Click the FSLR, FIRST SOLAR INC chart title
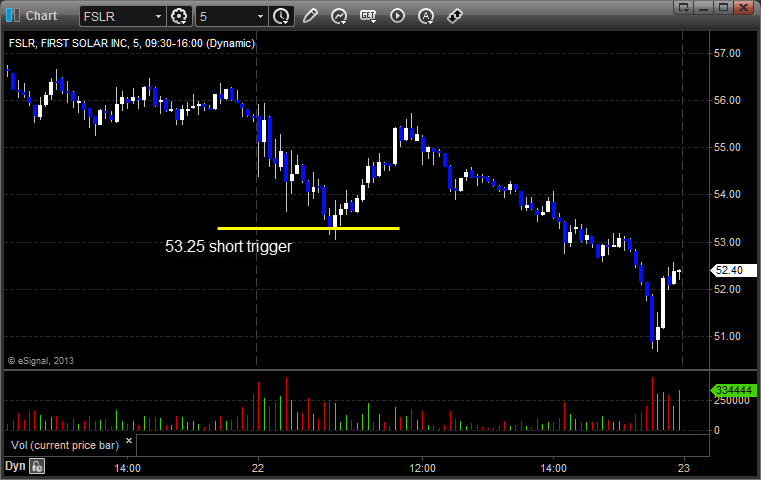This screenshot has width=761, height=480. [x=132, y=43]
